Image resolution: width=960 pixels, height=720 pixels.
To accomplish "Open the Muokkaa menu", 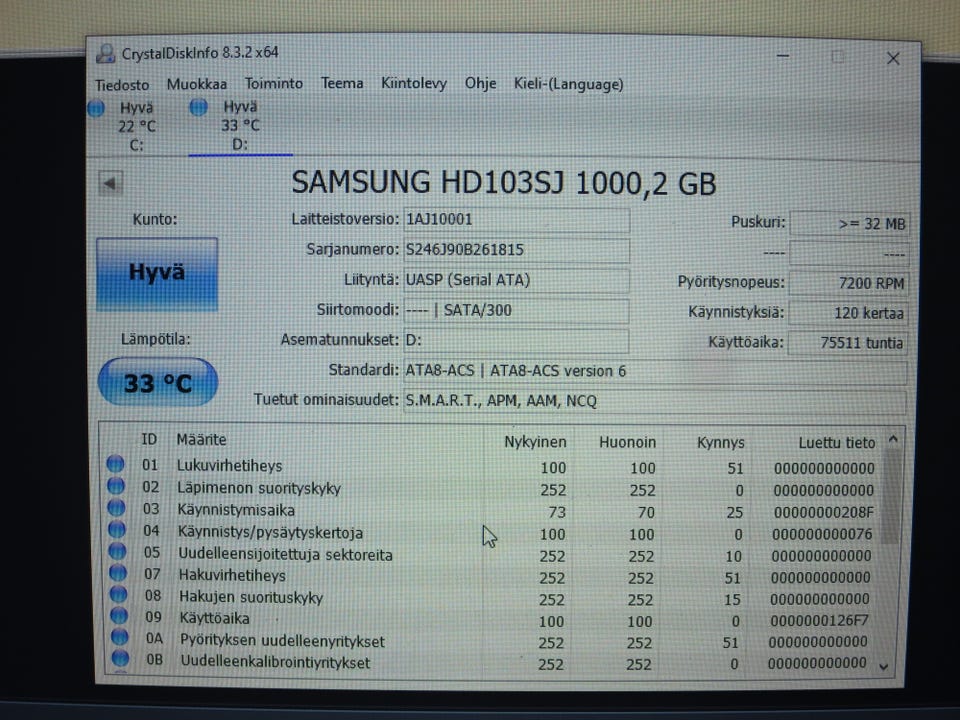I will pyautogui.click(x=197, y=84).
